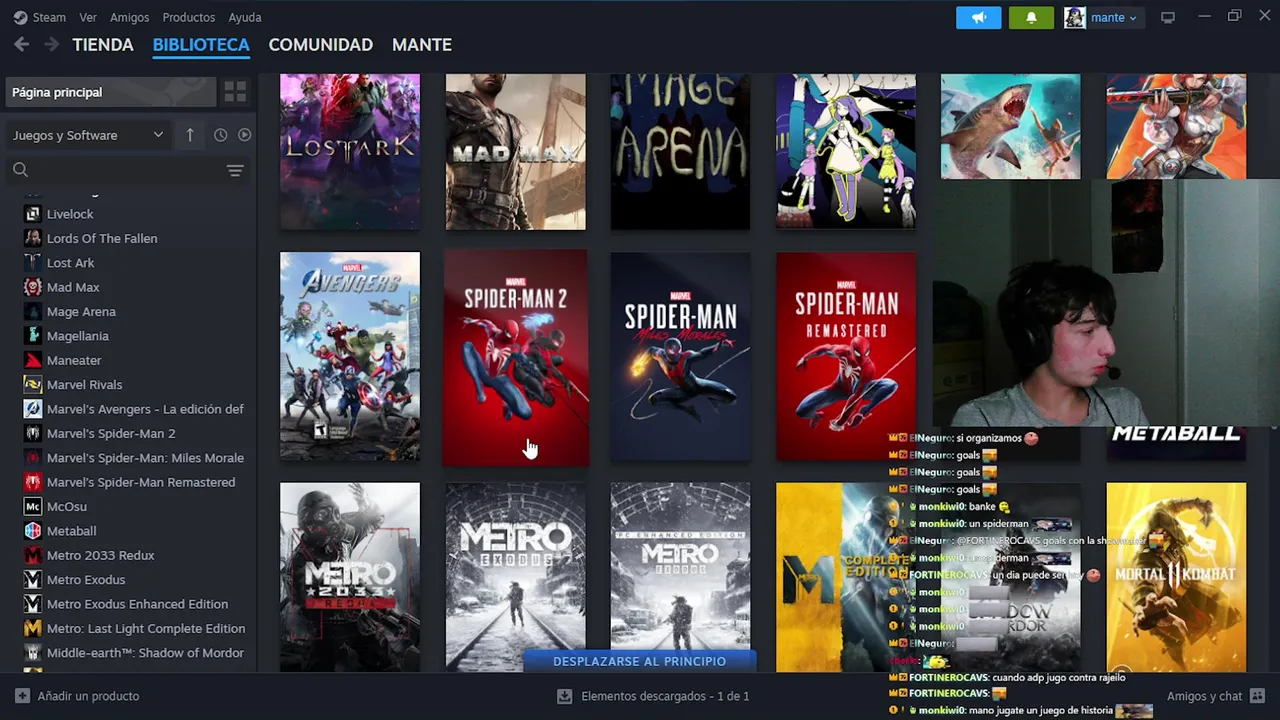The image size is (1280, 720).
Task: Open the Spider-Man 2 cover art
Action: pyautogui.click(x=516, y=358)
